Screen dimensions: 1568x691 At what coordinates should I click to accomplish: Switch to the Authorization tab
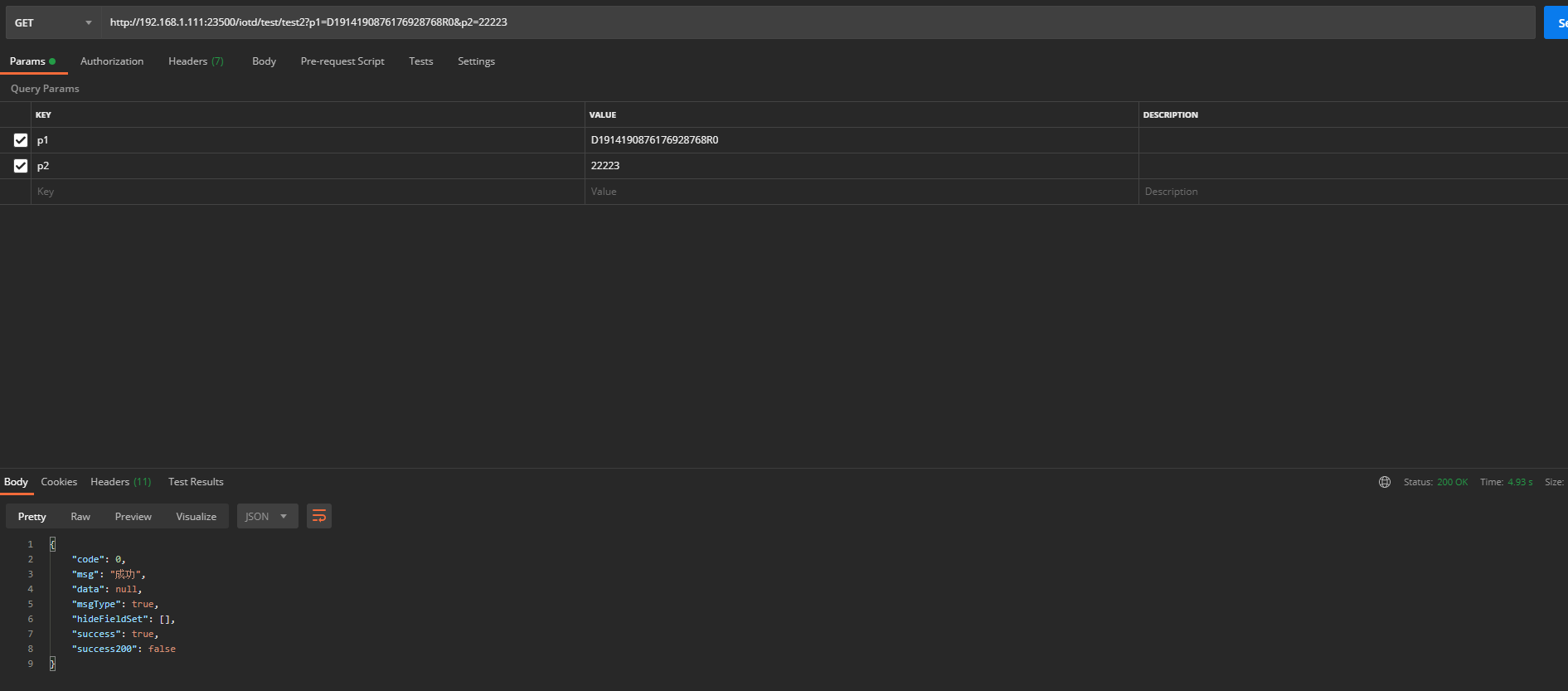[112, 61]
